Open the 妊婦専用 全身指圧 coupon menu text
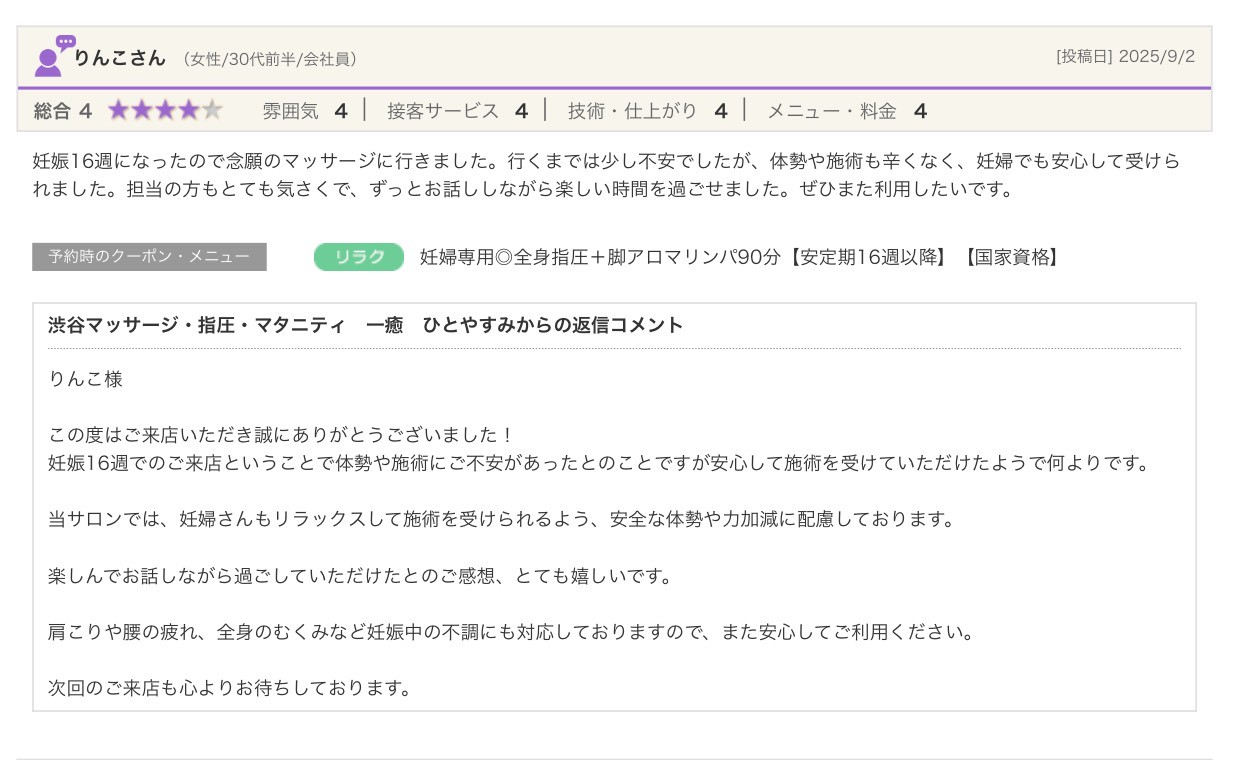 (738, 257)
